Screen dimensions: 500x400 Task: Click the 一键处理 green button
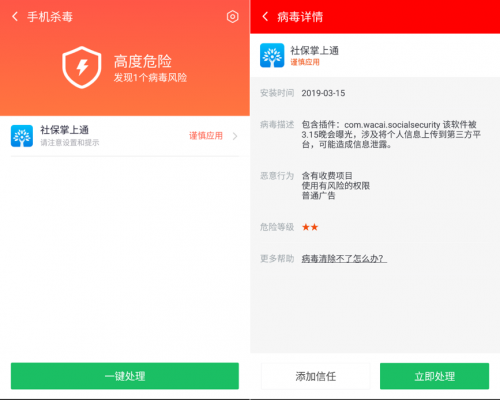pos(125,376)
